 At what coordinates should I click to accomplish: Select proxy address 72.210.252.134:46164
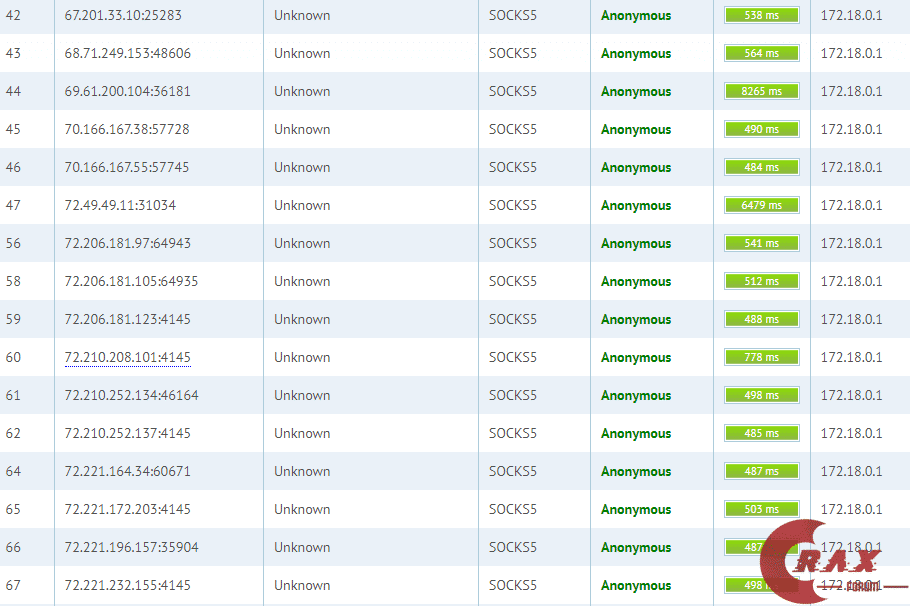pos(132,396)
